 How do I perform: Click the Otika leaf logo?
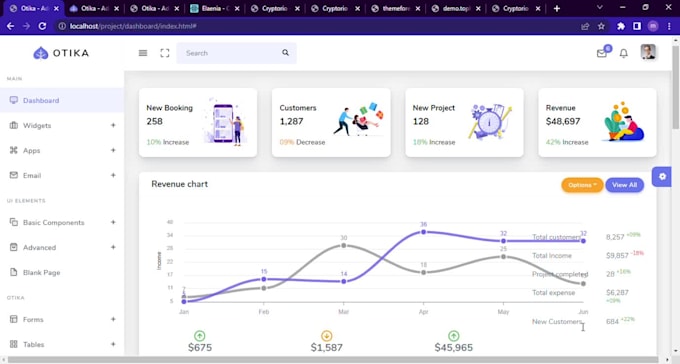[41, 53]
